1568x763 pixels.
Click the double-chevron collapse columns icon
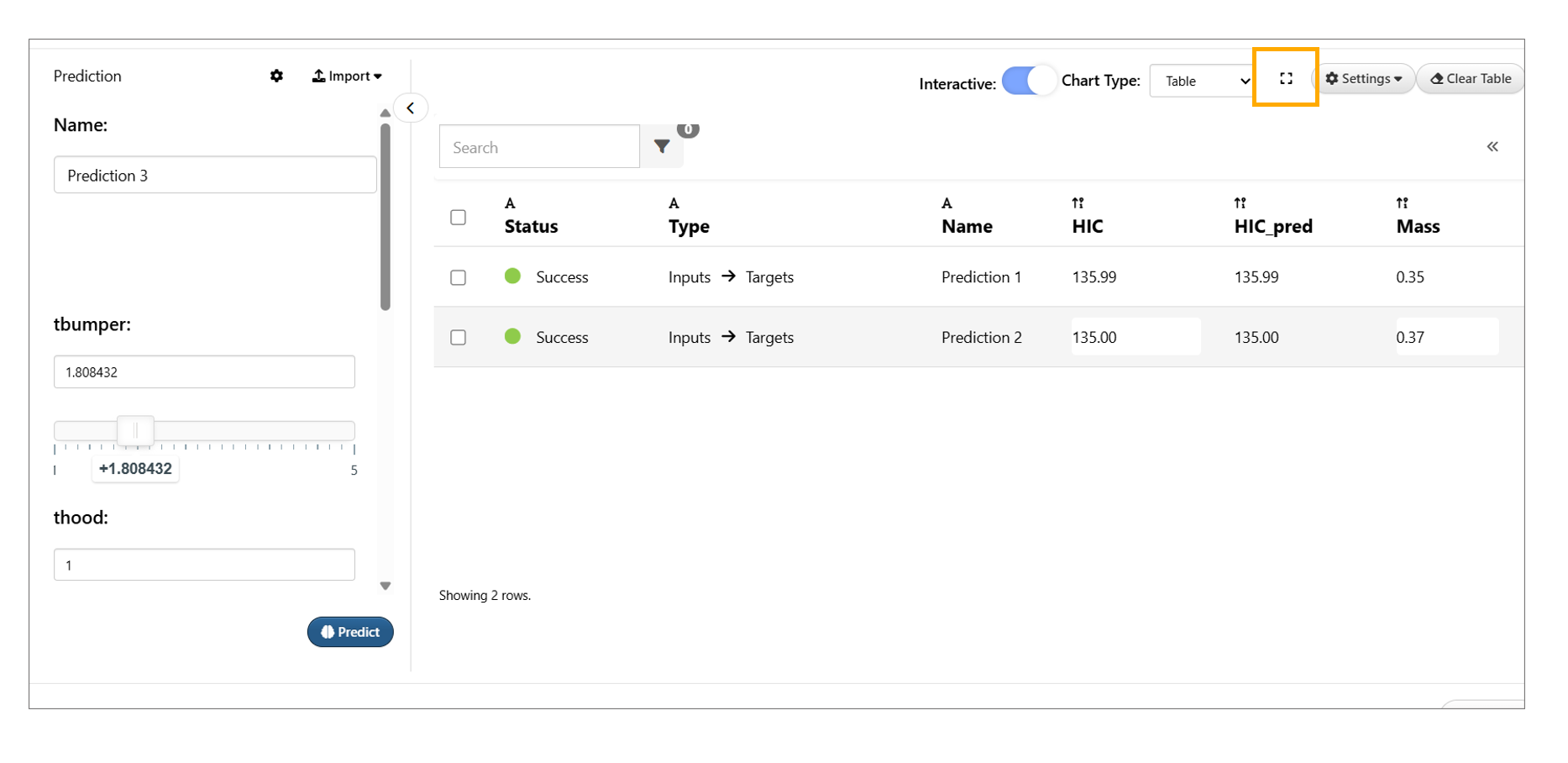1492,147
